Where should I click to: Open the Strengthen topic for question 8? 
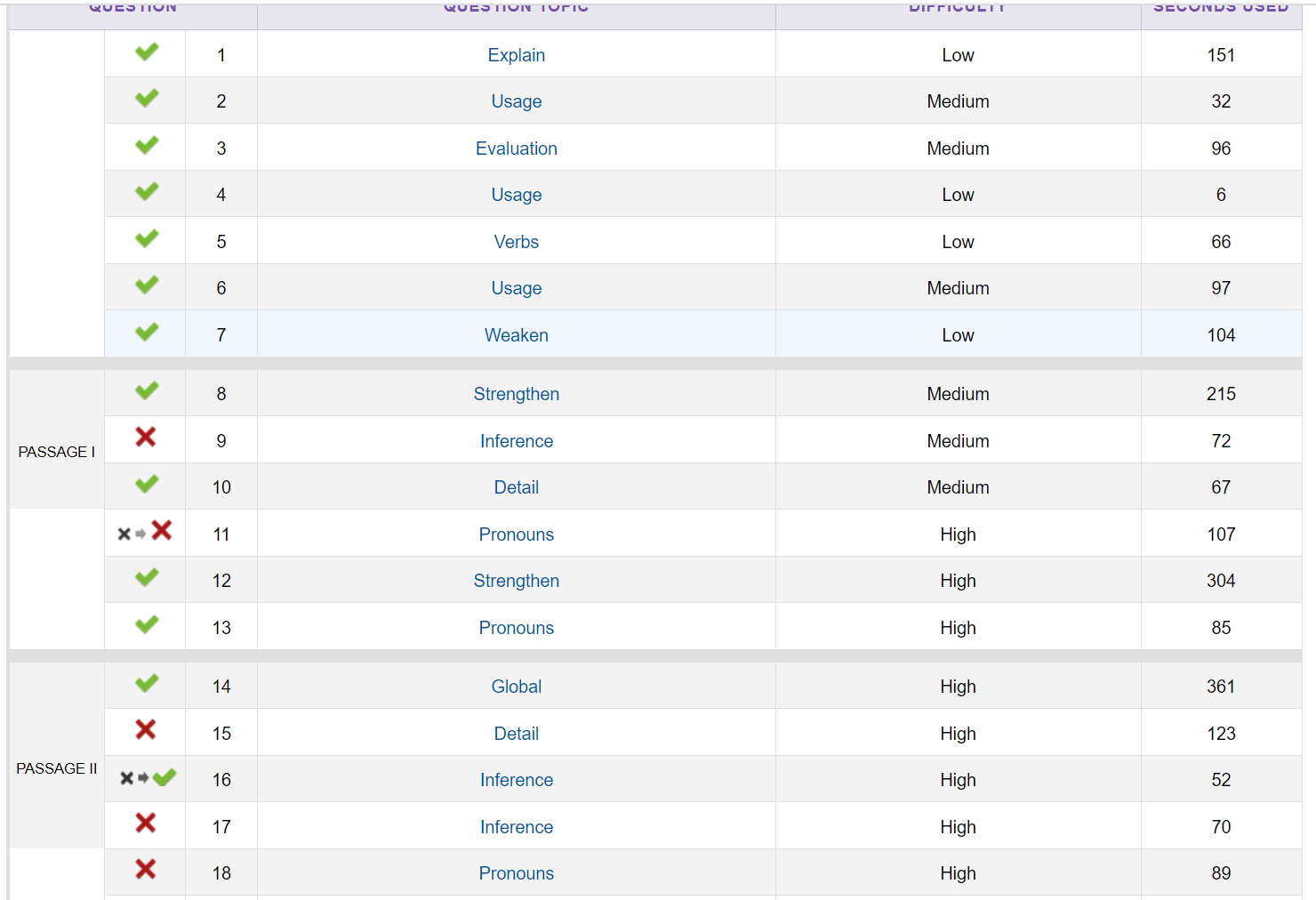516,394
